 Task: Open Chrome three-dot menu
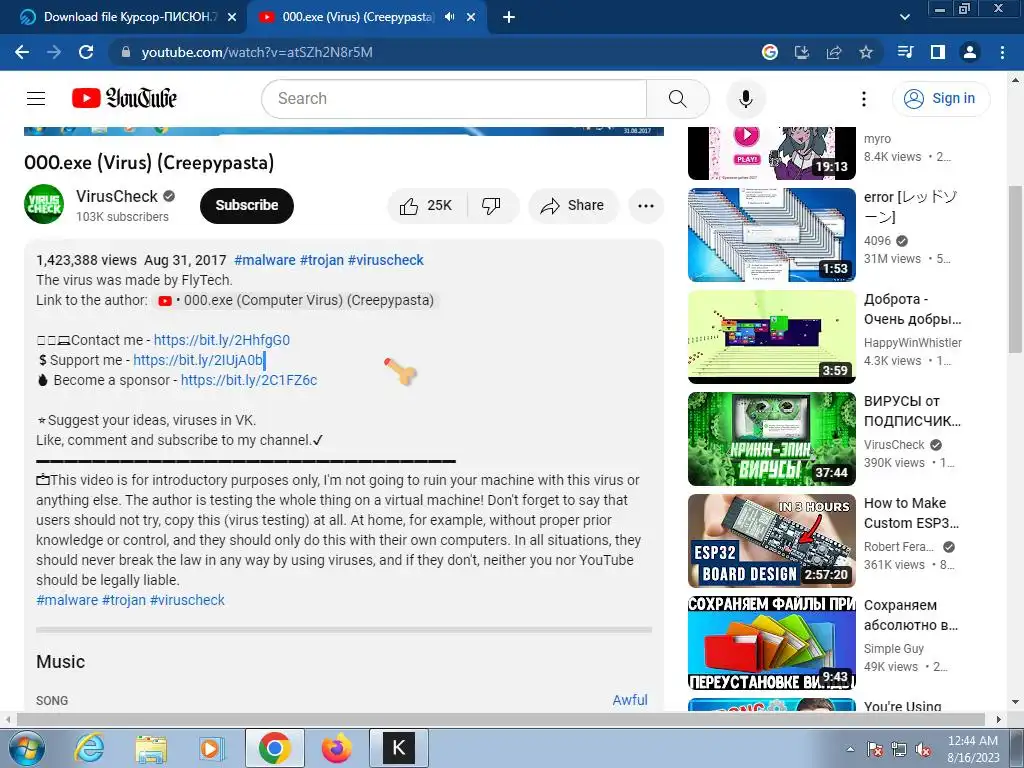(x=1002, y=52)
